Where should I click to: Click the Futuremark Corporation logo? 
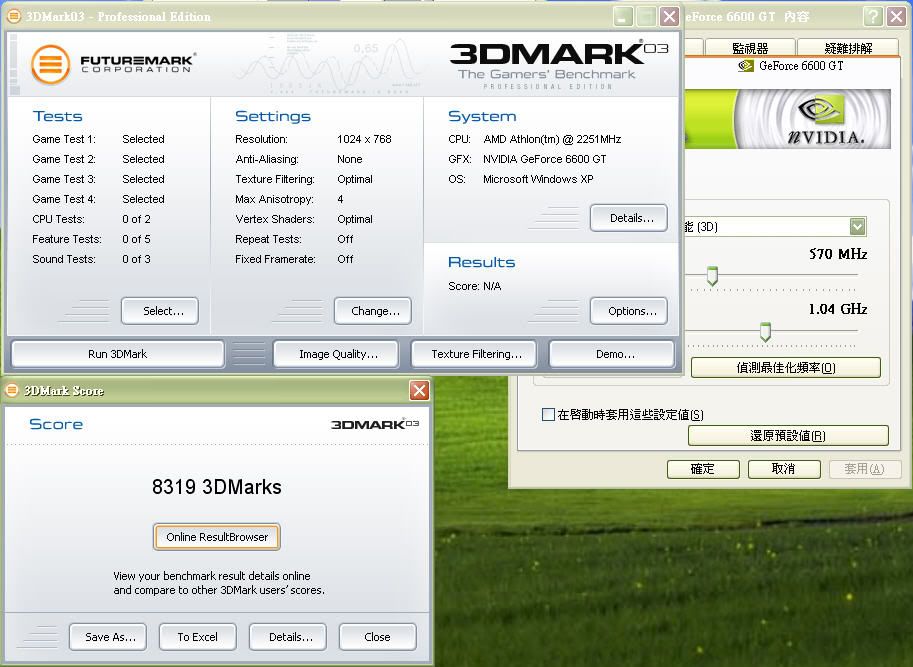113,65
